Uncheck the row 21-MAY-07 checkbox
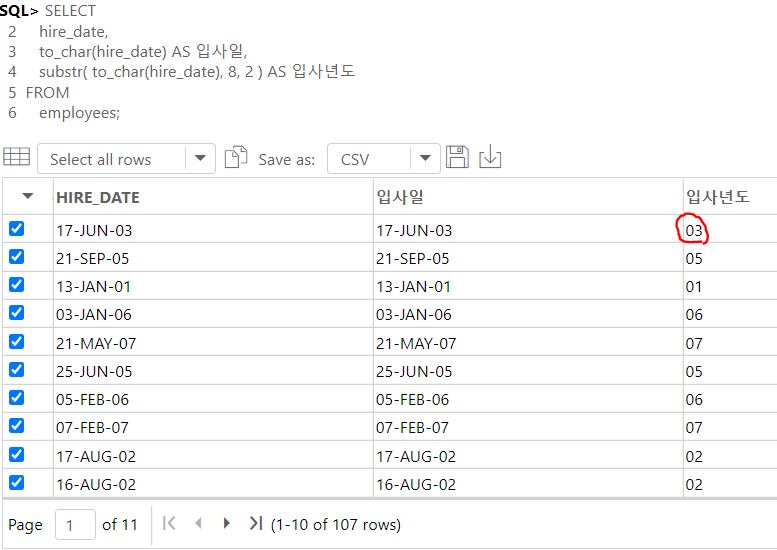Screen dimensions: 777x550 click(16, 341)
